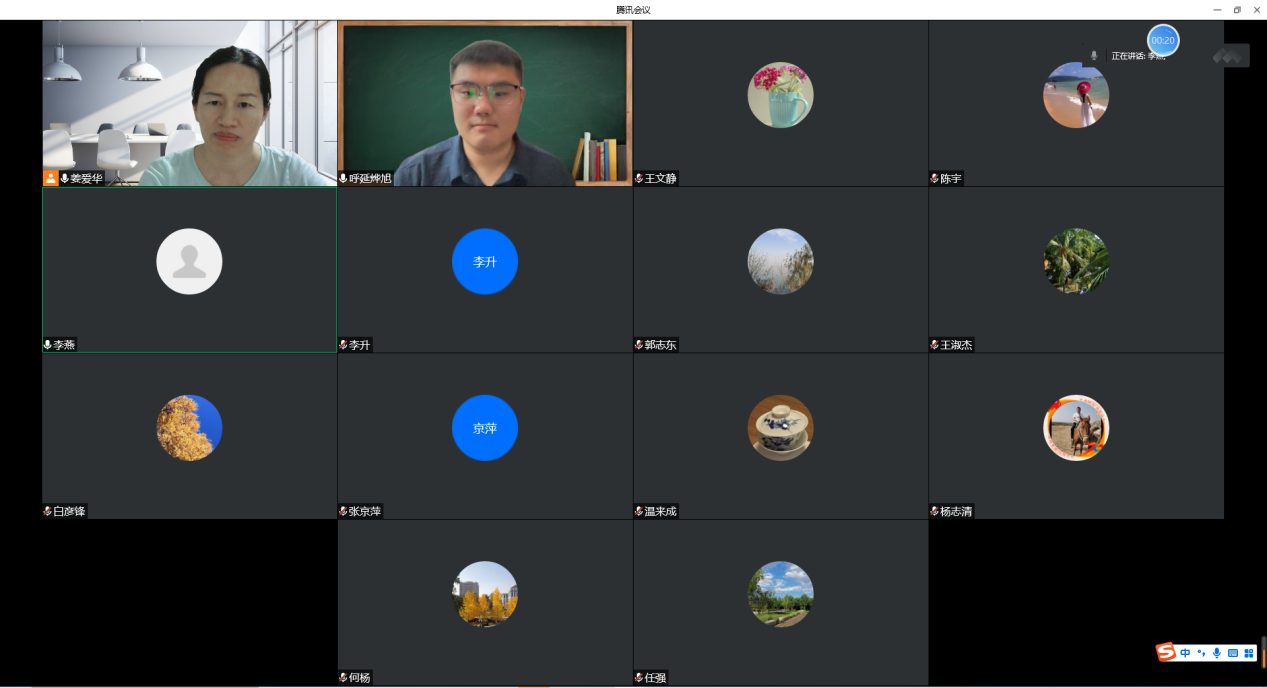Open the Sogou toolbox grid menu
This screenshot has height=688, width=1267.
click(1248, 653)
